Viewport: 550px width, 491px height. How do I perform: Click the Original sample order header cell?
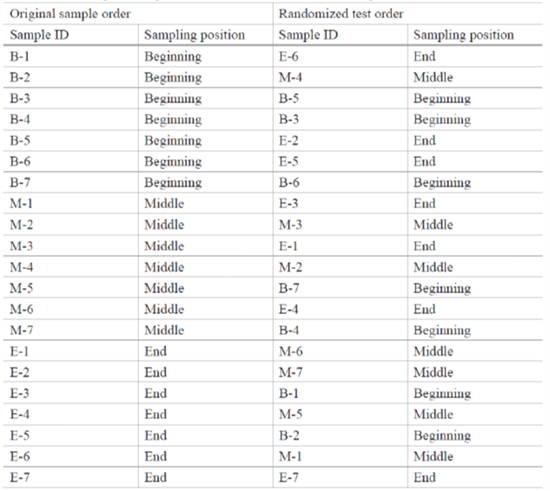[138, 14]
